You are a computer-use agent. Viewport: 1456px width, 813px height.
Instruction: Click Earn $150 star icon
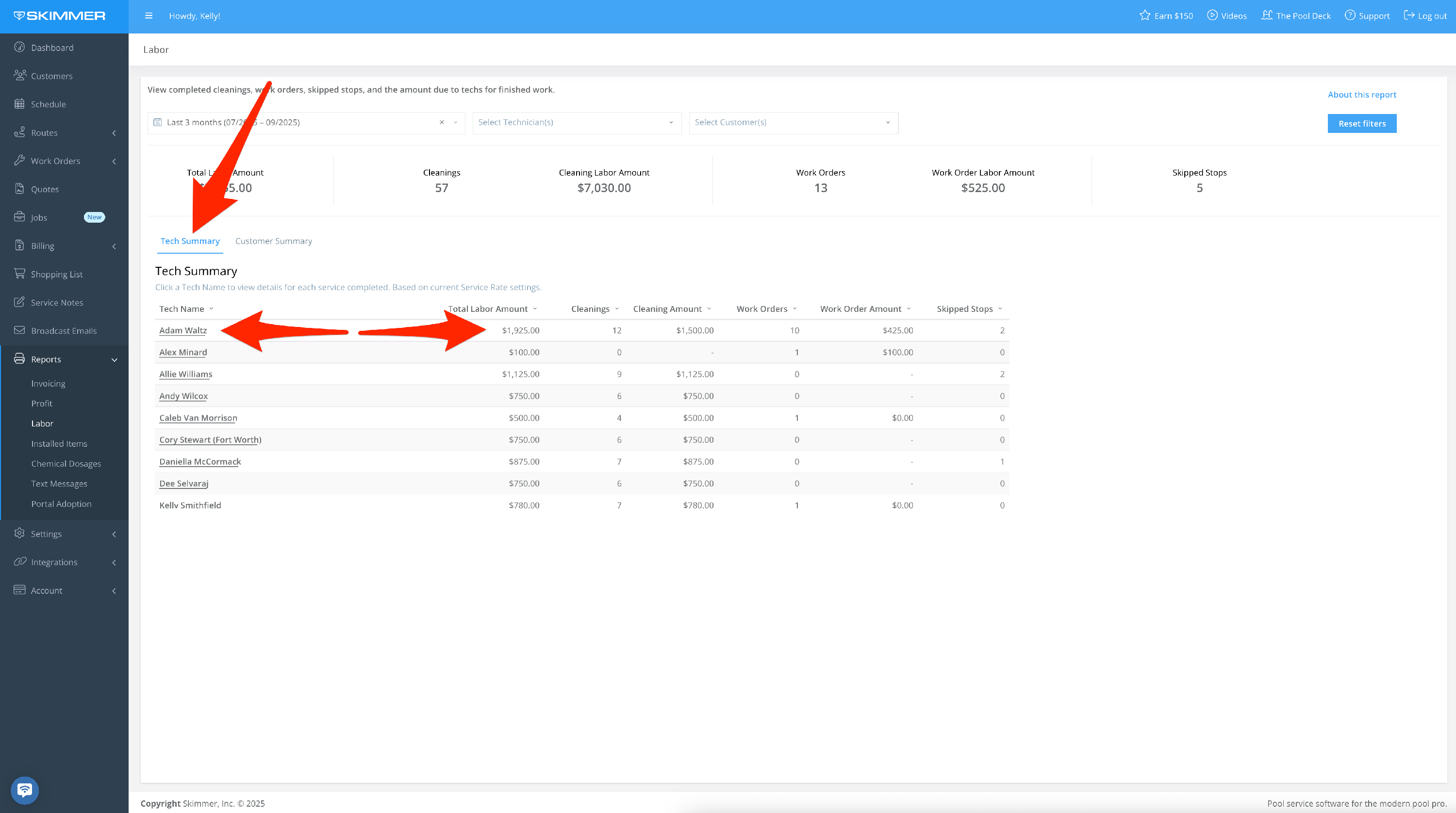pyautogui.click(x=1144, y=16)
